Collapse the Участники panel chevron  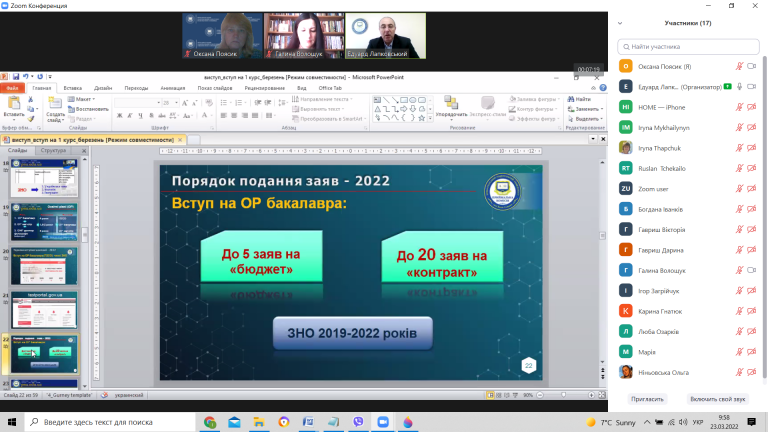click(x=620, y=23)
